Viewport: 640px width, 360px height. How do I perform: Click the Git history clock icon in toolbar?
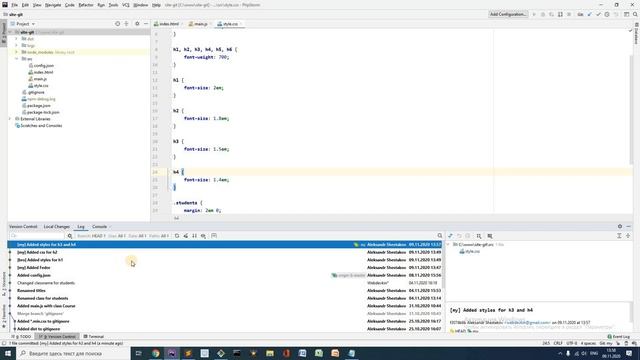click(x=607, y=14)
